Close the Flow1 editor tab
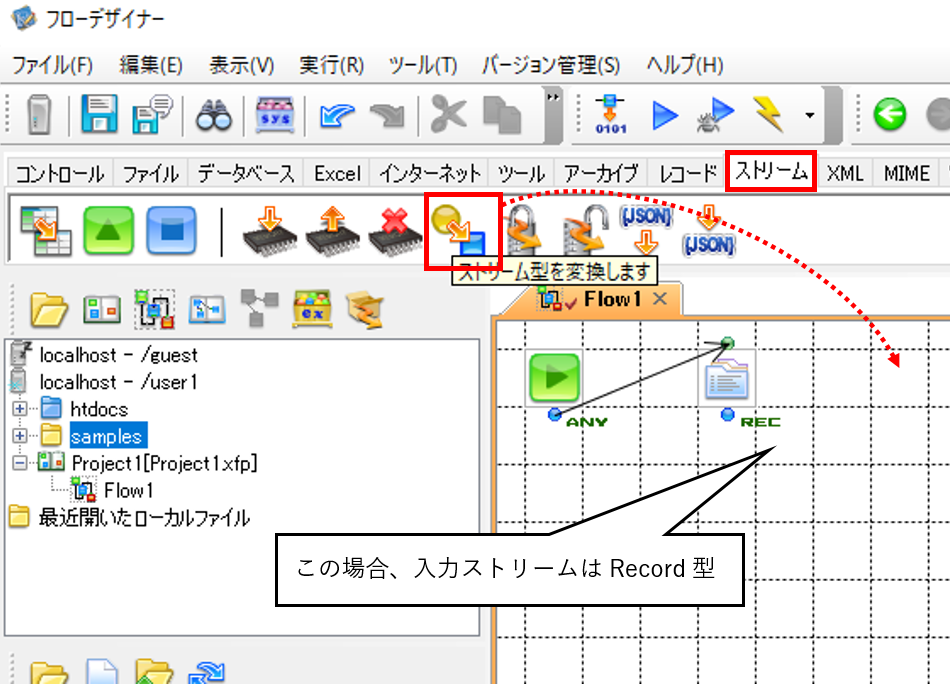950x694 pixels. 660,299
